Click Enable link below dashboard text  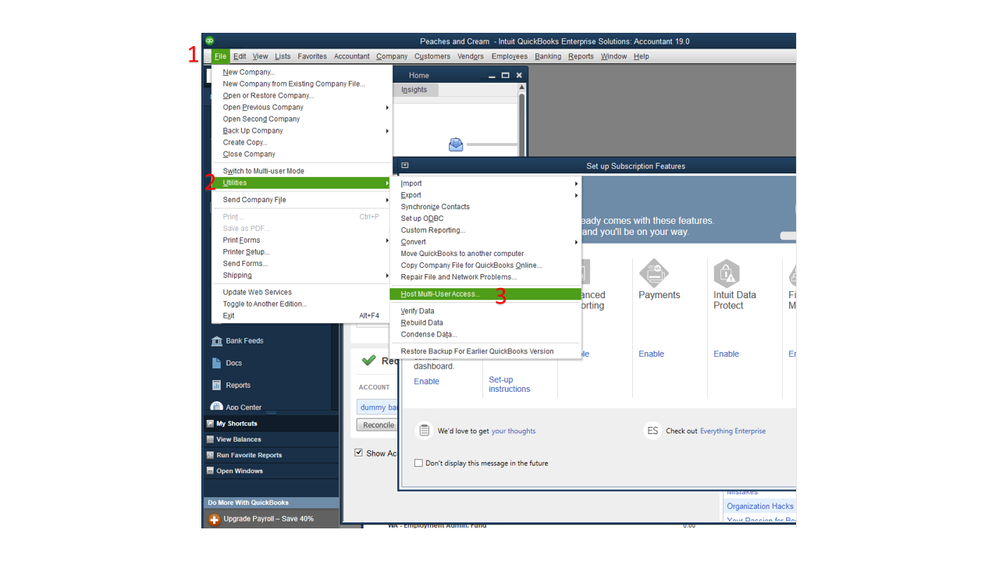[426, 381]
